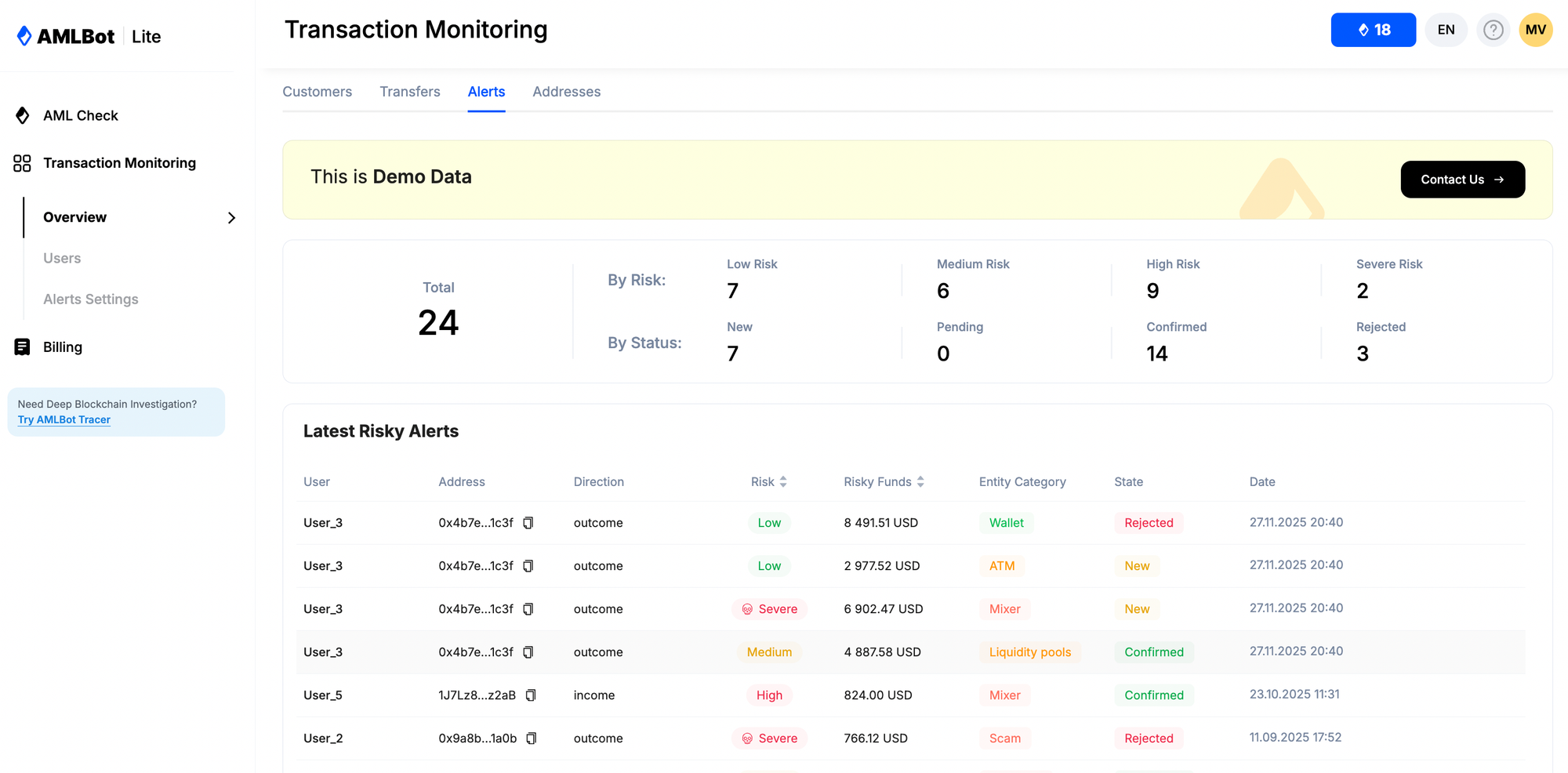Switch to the Addresses tab
This screenshot has width=1568, height=773.
coord(566,92)
